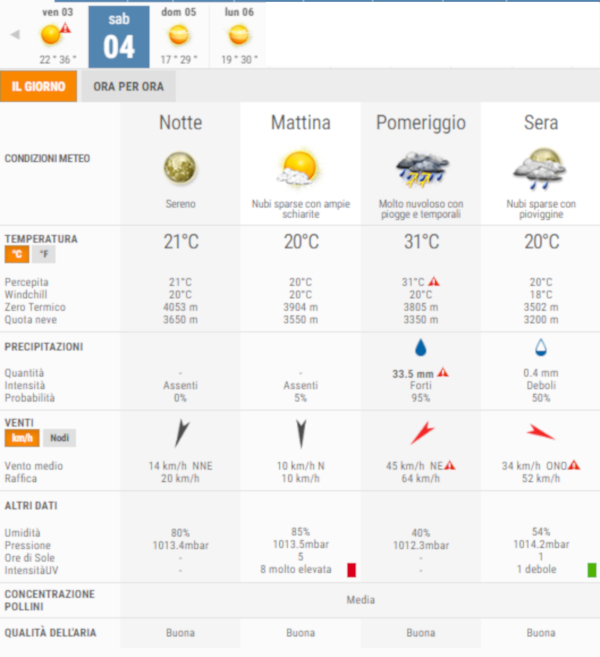Click the QUALITÀ DELL'ARIA row label
The image size is (600, 657).
pos(50,633)
